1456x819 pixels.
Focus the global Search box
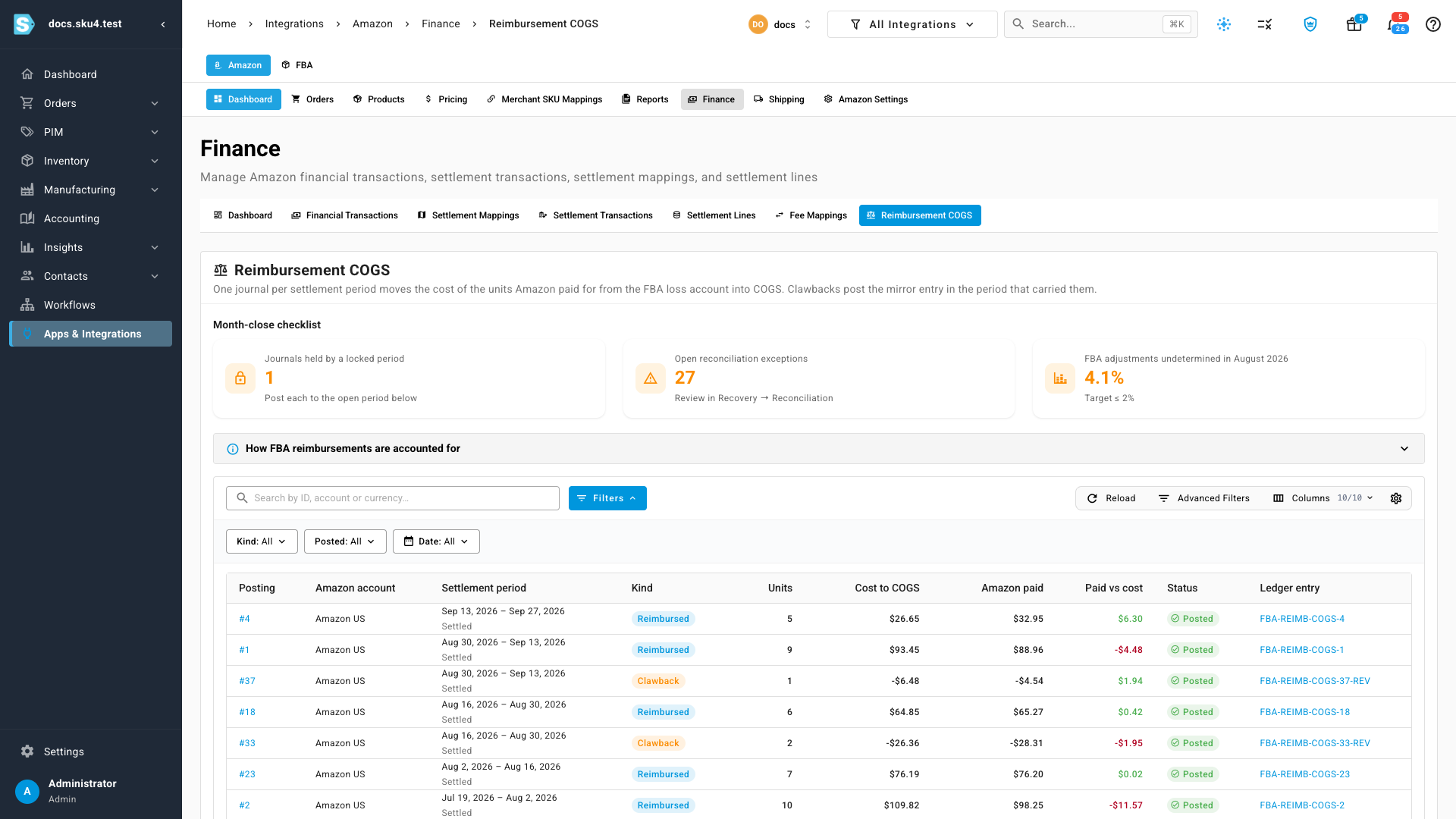(x=1100, y=24)
